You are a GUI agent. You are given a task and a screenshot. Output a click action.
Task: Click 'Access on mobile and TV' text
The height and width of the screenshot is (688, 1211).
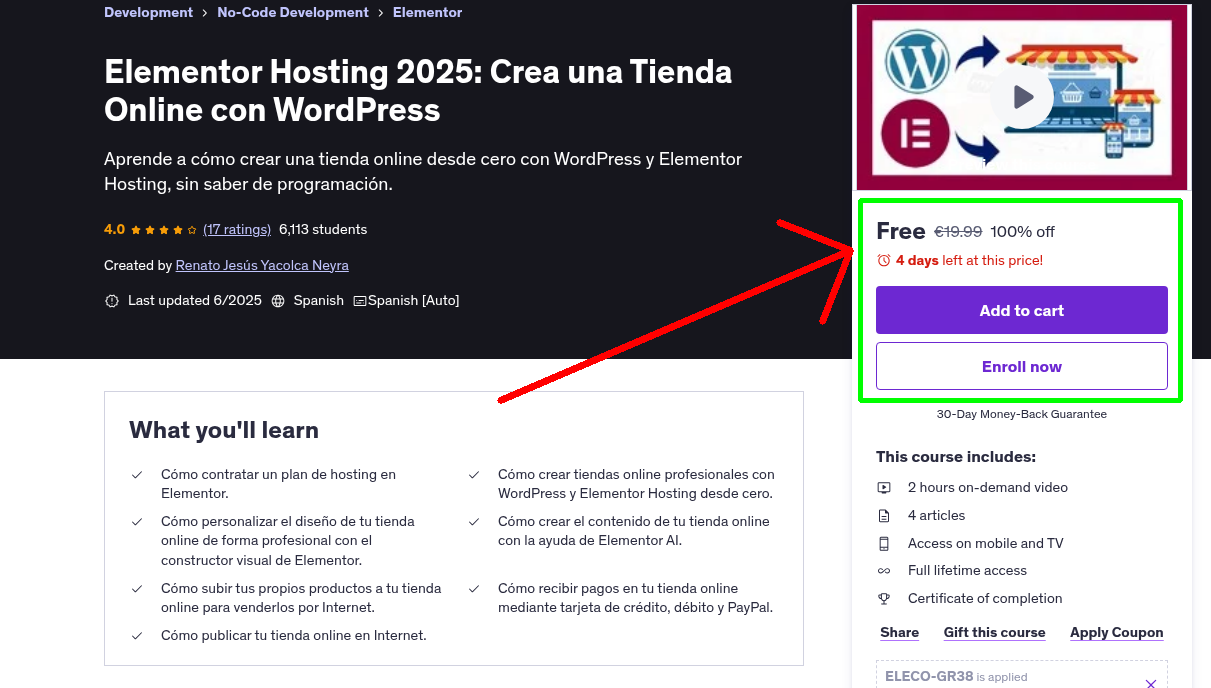[x=986, y=544]
